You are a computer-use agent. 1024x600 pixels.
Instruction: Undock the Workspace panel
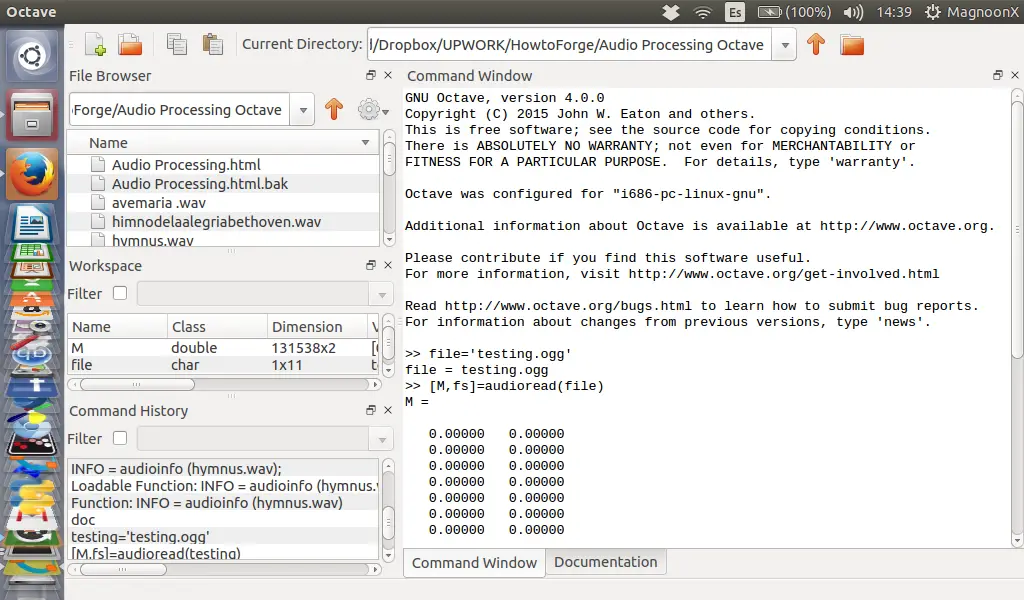(371, 264)
